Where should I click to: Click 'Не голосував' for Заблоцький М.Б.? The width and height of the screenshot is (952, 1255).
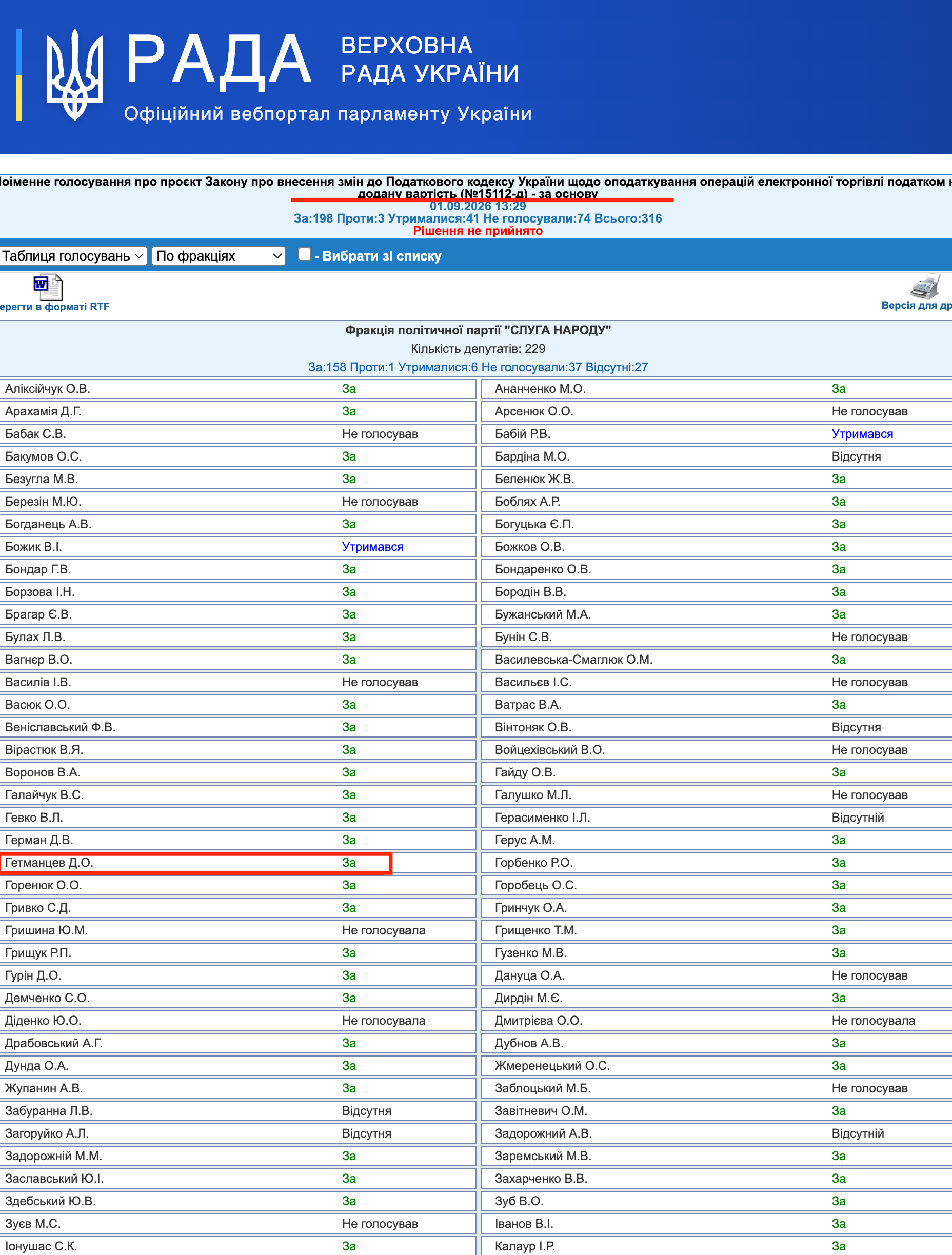pos(869,1088)
